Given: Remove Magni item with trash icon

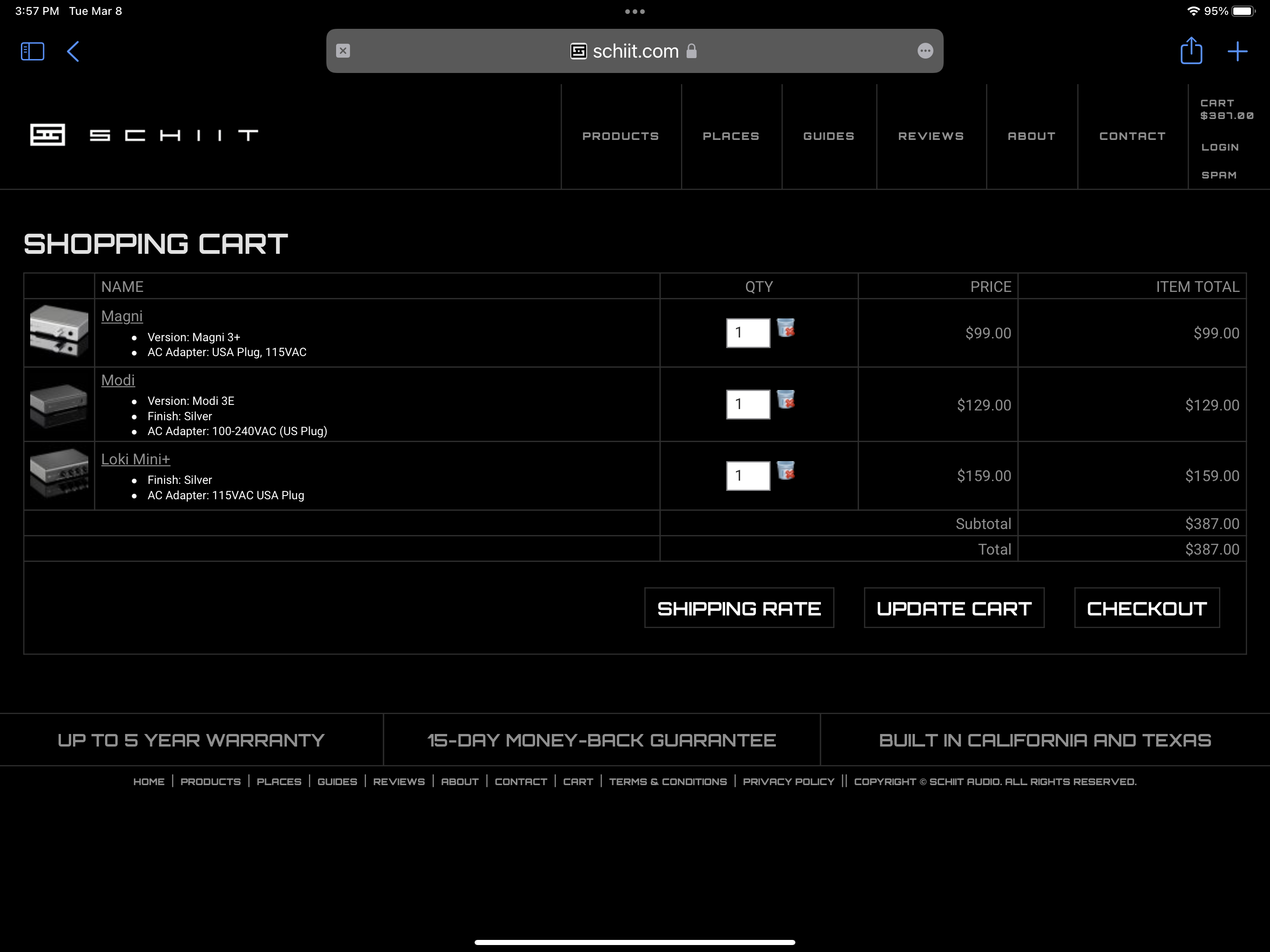Looking at the screenshot, I should [x=786, y=329].
